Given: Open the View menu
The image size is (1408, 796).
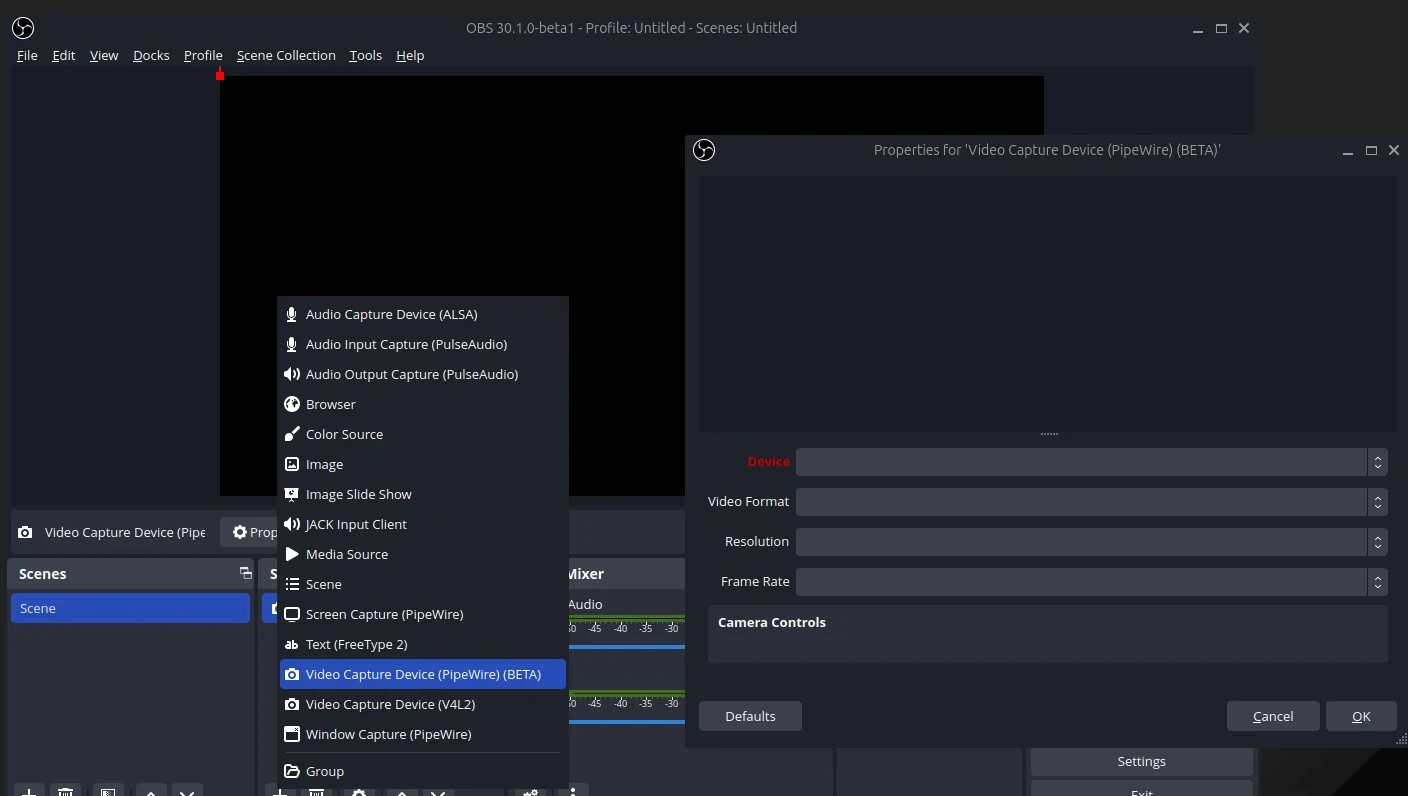Looking at the screenshot, I should (x=104, y=55).
